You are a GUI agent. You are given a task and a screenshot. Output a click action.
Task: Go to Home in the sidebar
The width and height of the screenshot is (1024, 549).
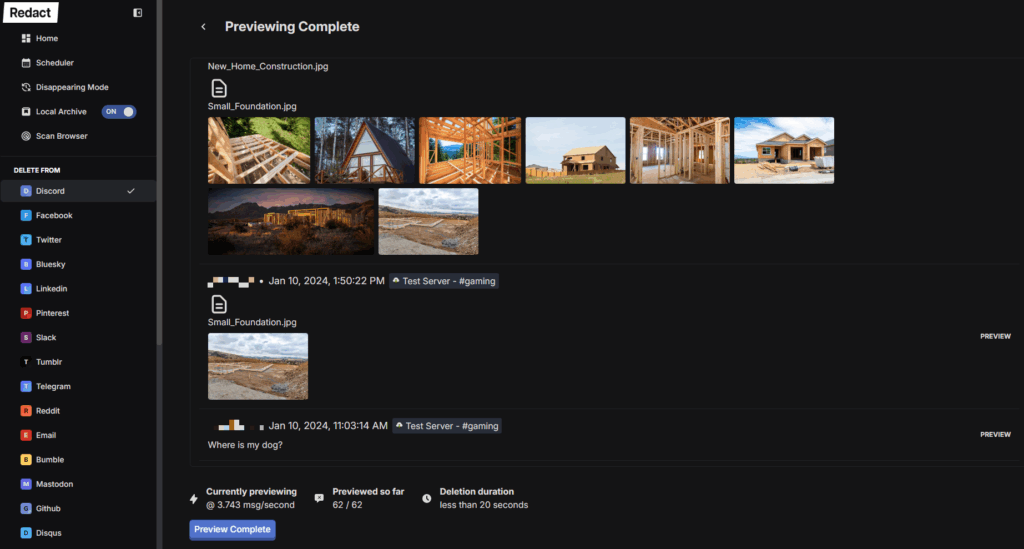(47, 38)
